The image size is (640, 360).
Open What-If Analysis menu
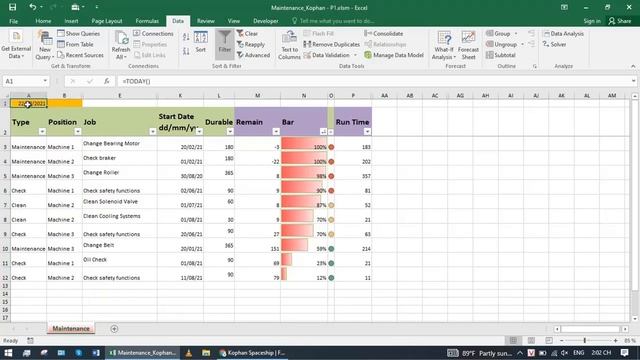click(444, 45)
